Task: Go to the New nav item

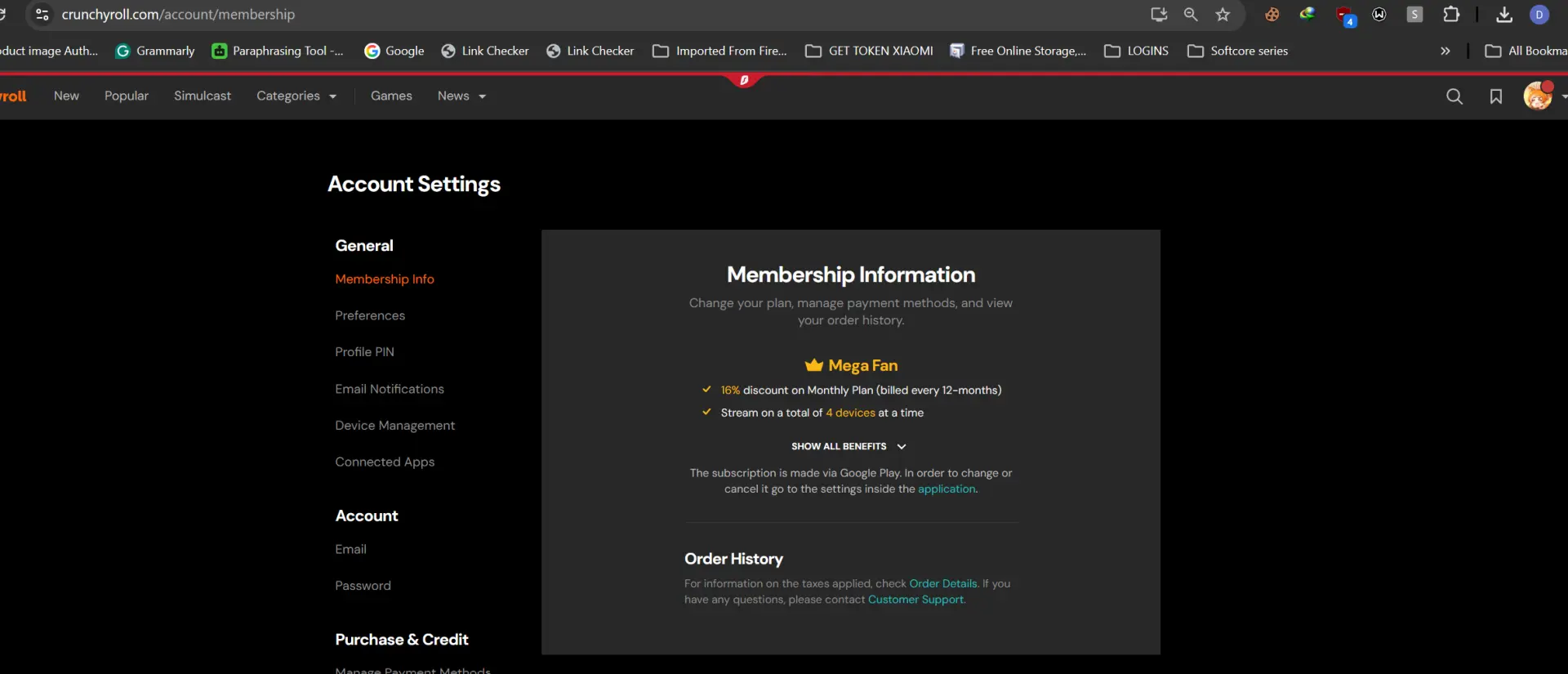Action: pos(66,96)
